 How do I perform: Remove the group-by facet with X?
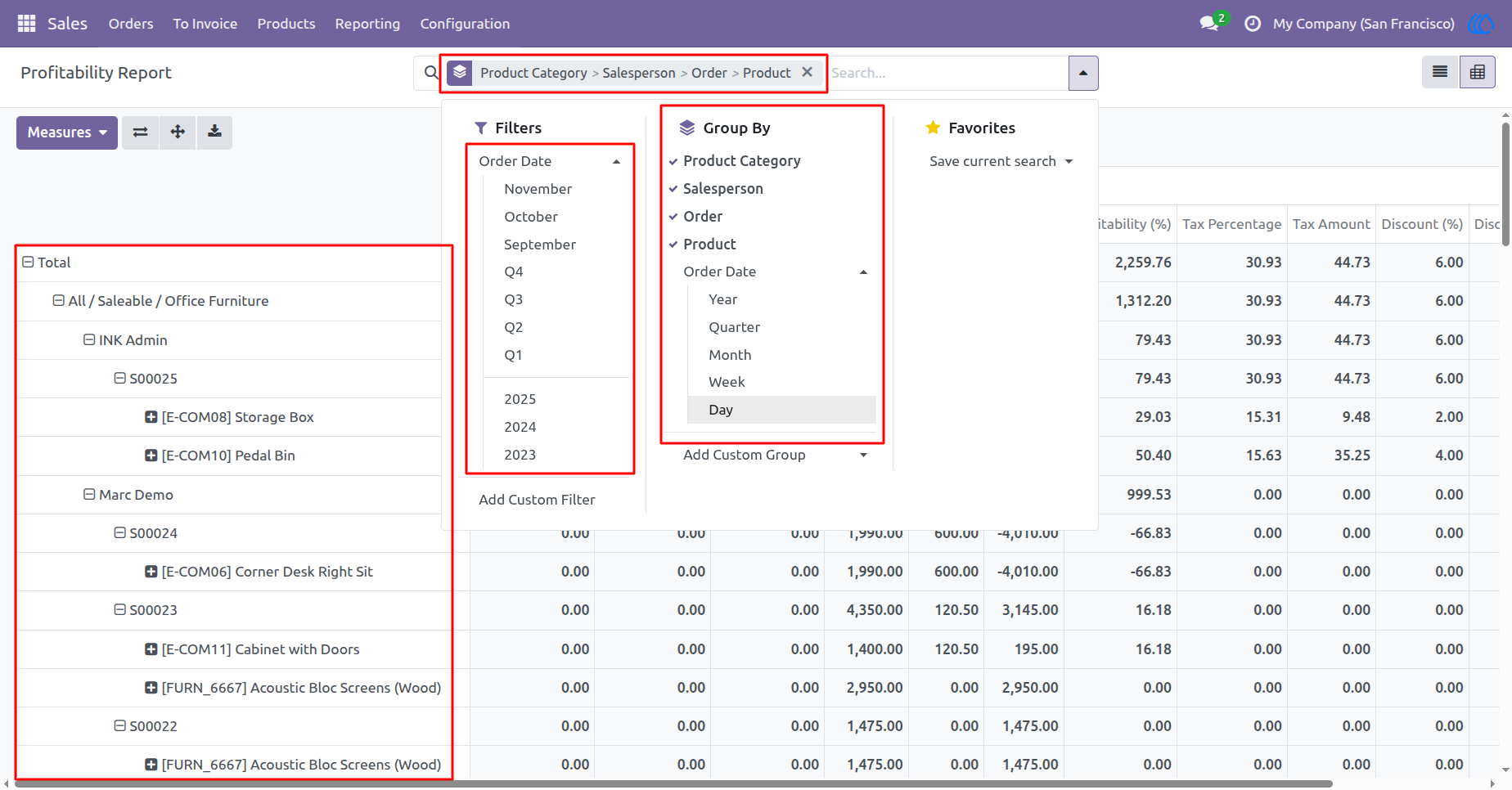pos(808,72)
